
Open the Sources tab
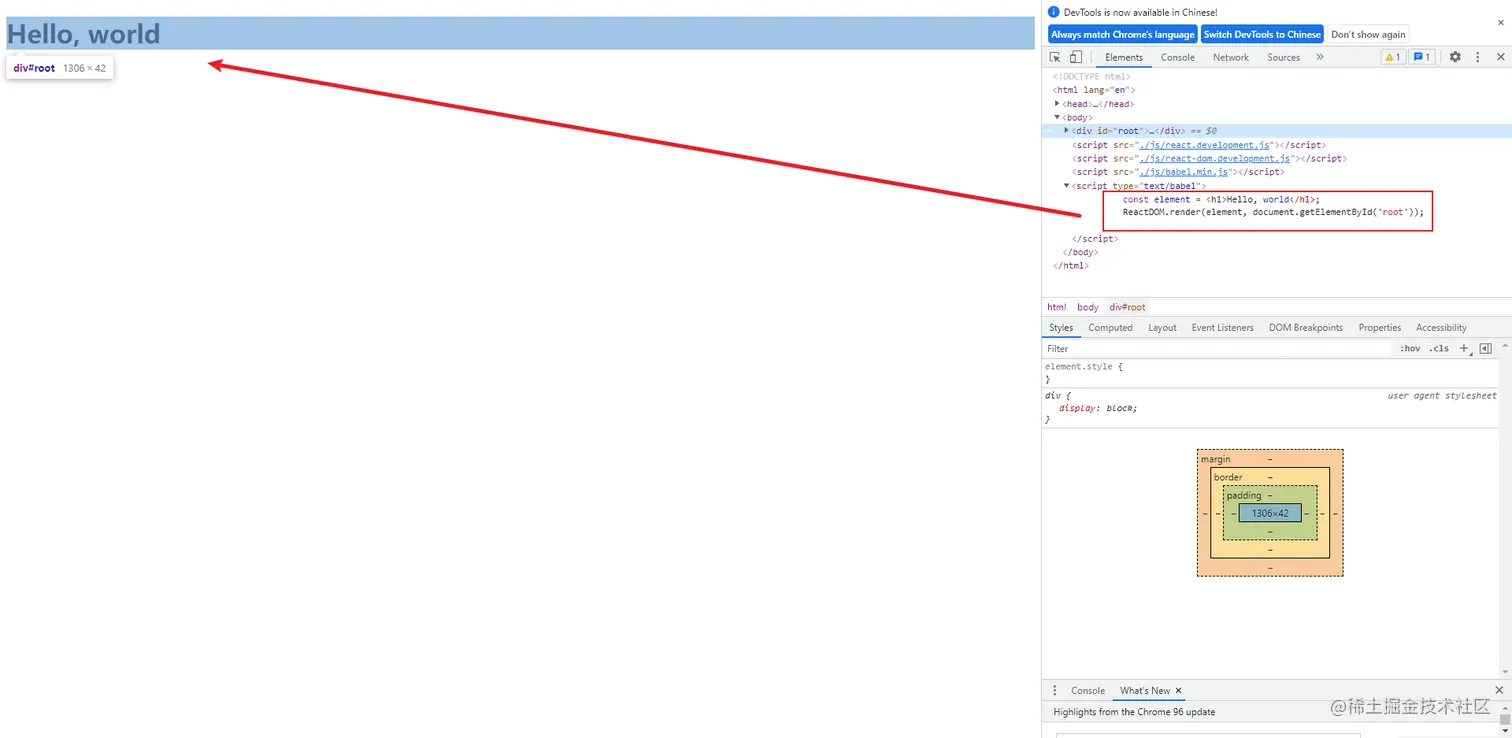[x=1283, y=57]
